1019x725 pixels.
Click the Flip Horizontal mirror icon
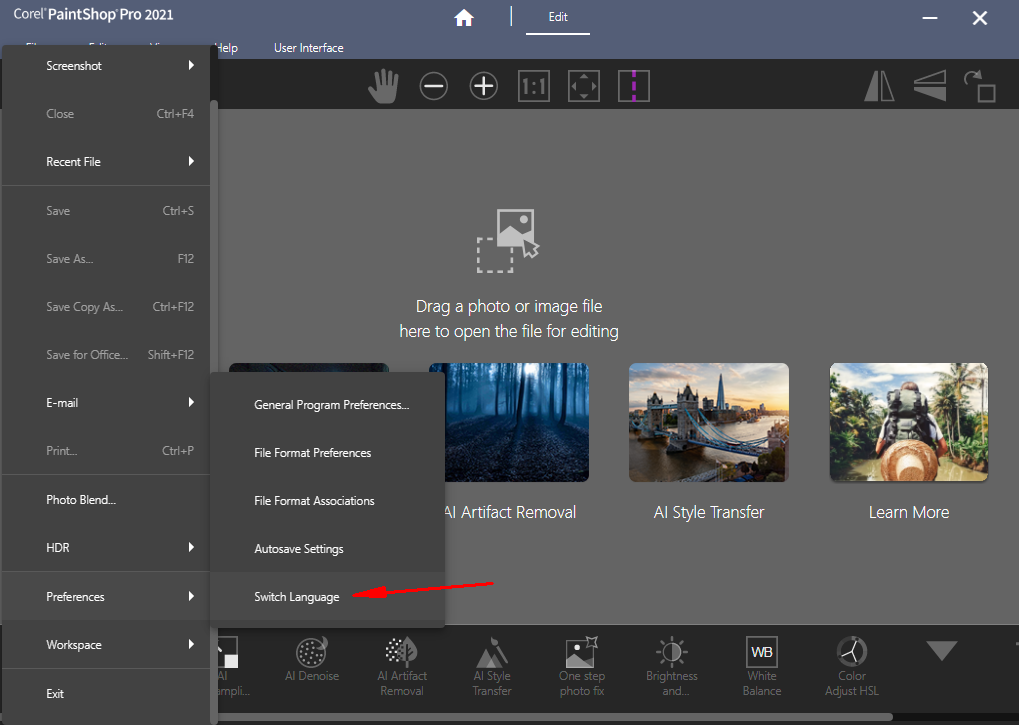click(x=879, y=86)
